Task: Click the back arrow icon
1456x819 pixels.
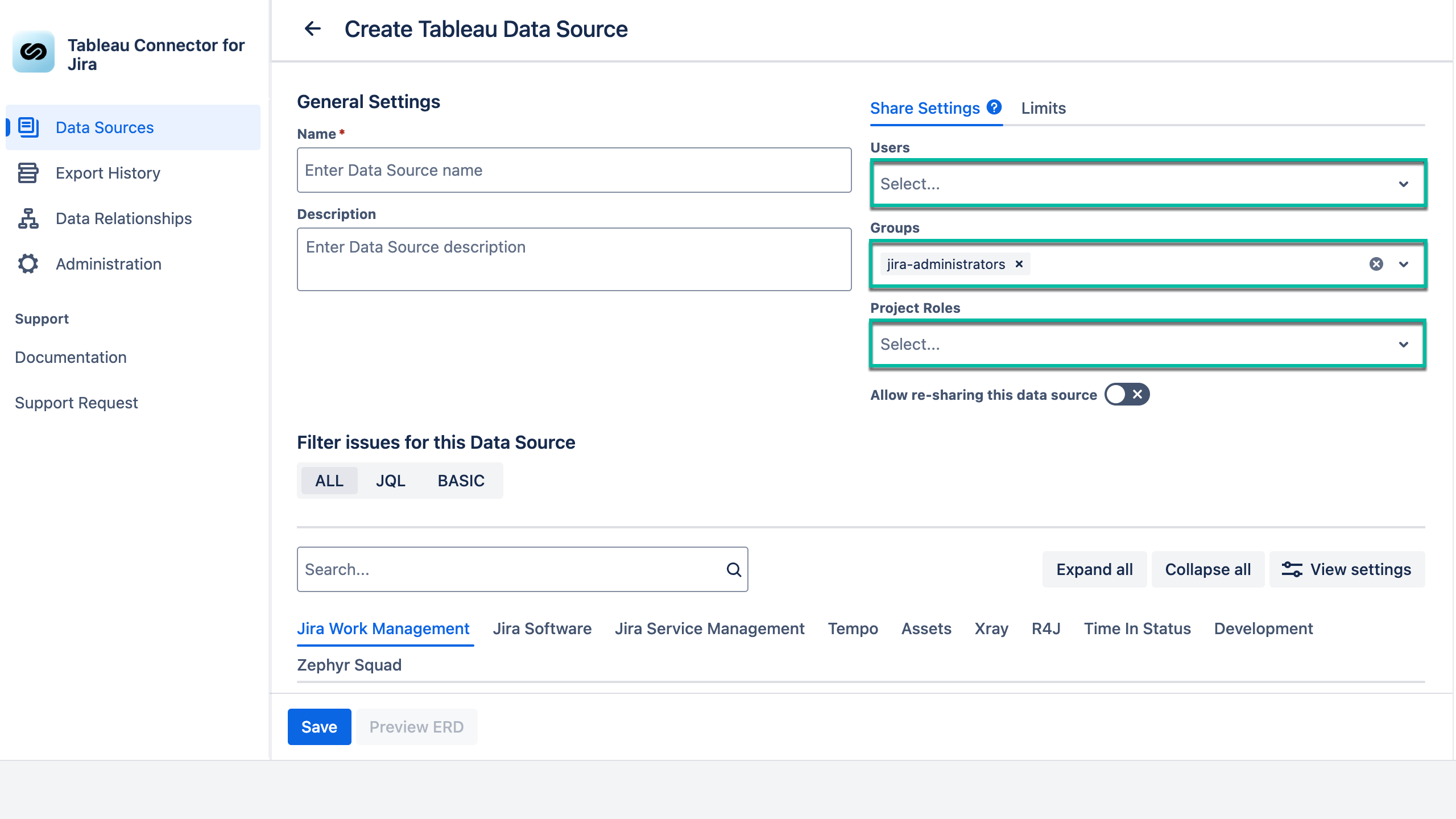Action: tap(313, 28)
